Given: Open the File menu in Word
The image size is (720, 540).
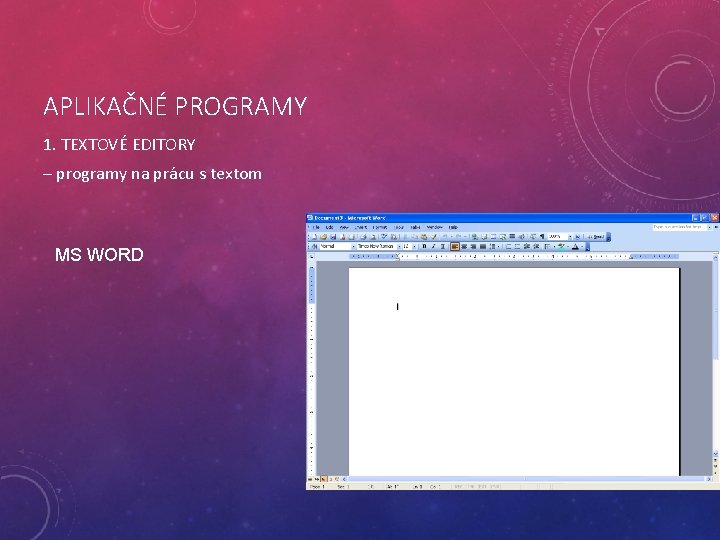Looking at the screenshot, I should click(x=317, y=227).
